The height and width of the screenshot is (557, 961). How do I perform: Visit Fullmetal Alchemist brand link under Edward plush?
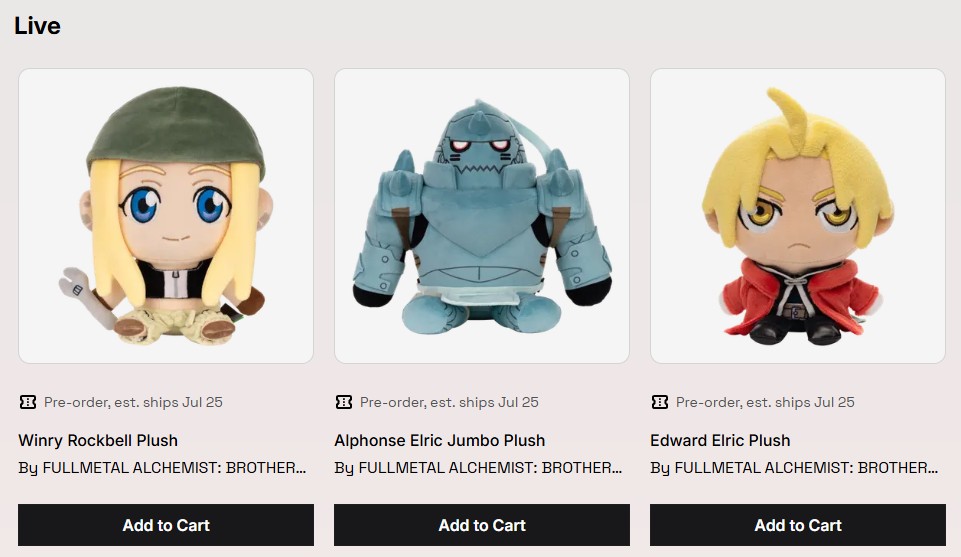794,468
